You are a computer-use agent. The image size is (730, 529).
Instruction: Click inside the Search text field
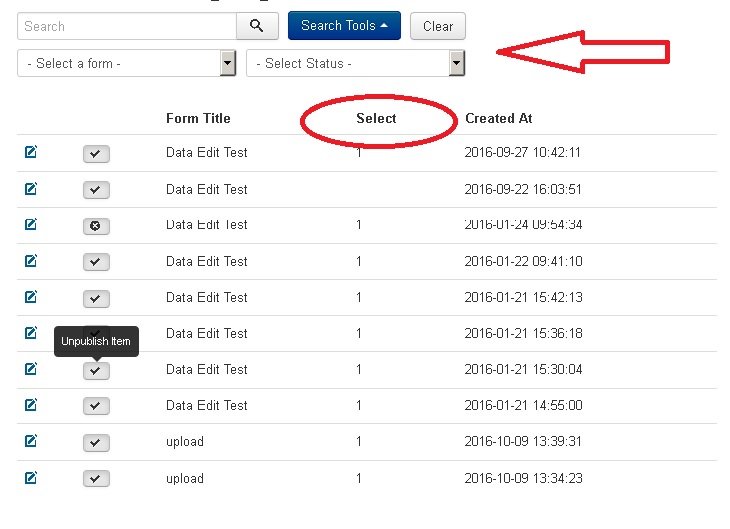127,26
